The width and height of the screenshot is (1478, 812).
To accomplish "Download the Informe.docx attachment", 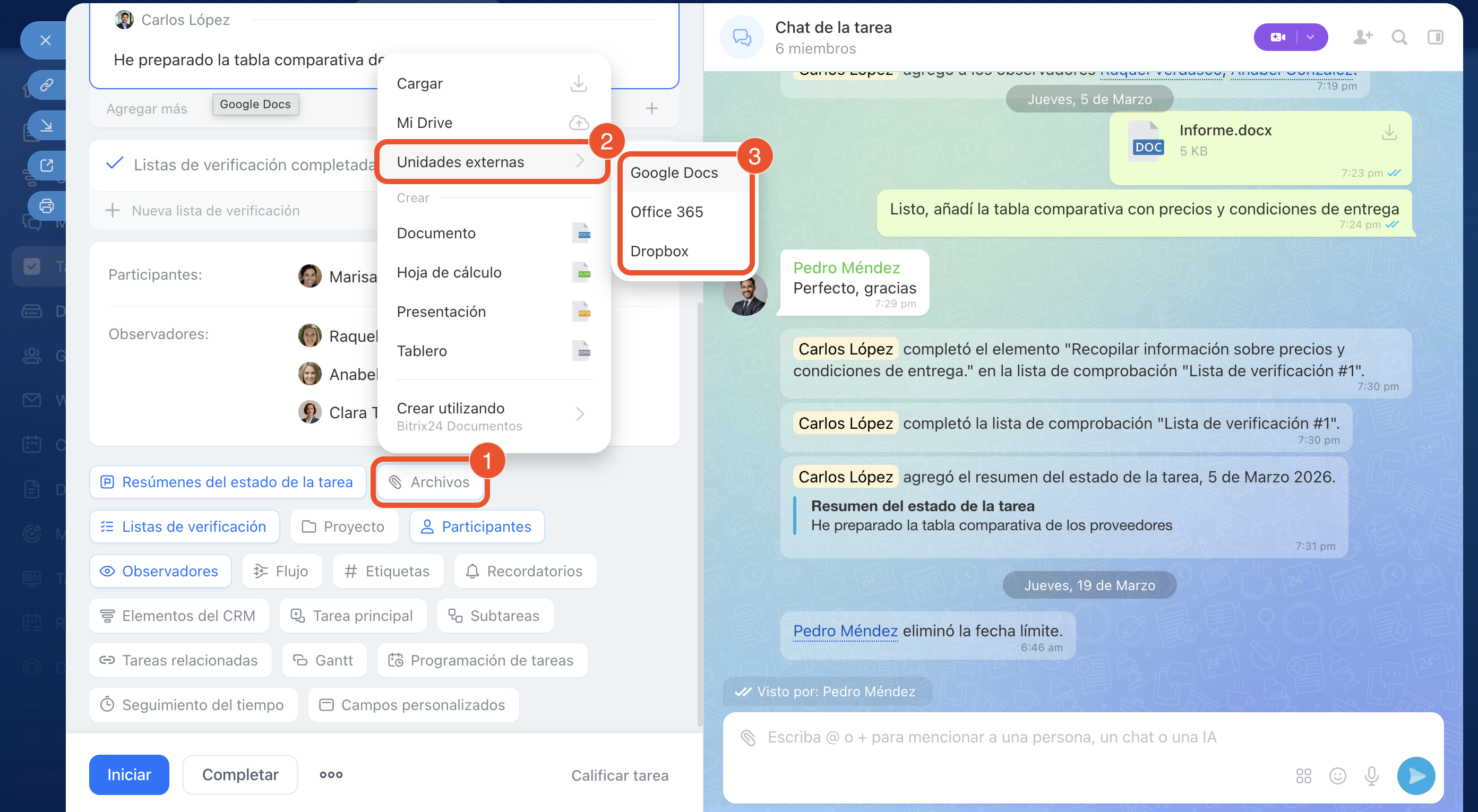I will coord(1388,133).
